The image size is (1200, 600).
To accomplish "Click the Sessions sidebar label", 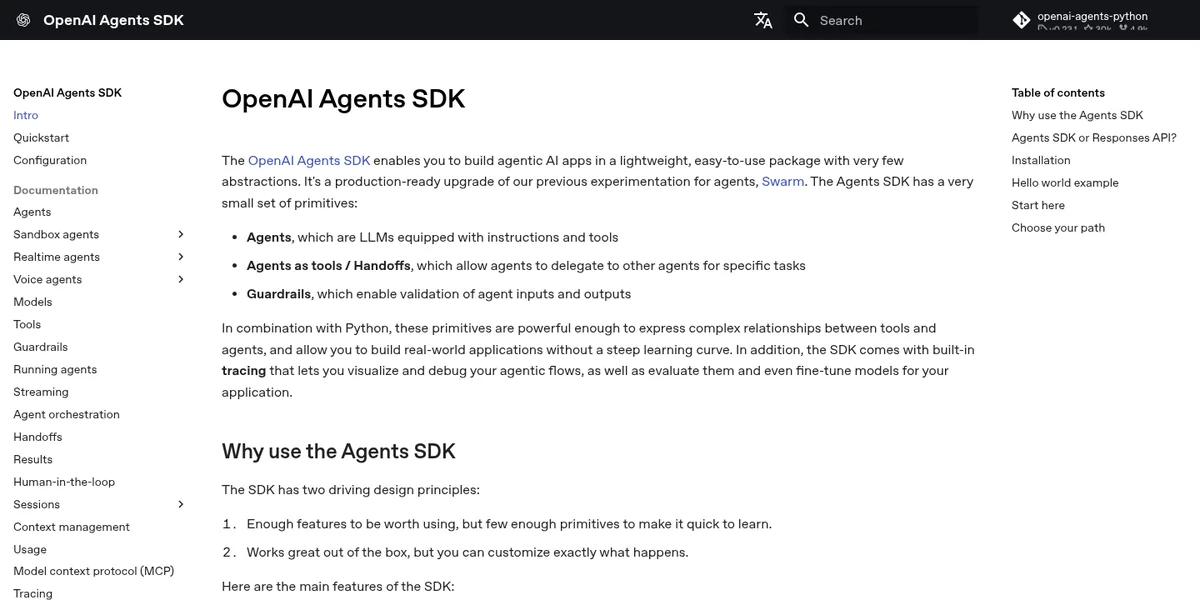I will pos(37,504).
